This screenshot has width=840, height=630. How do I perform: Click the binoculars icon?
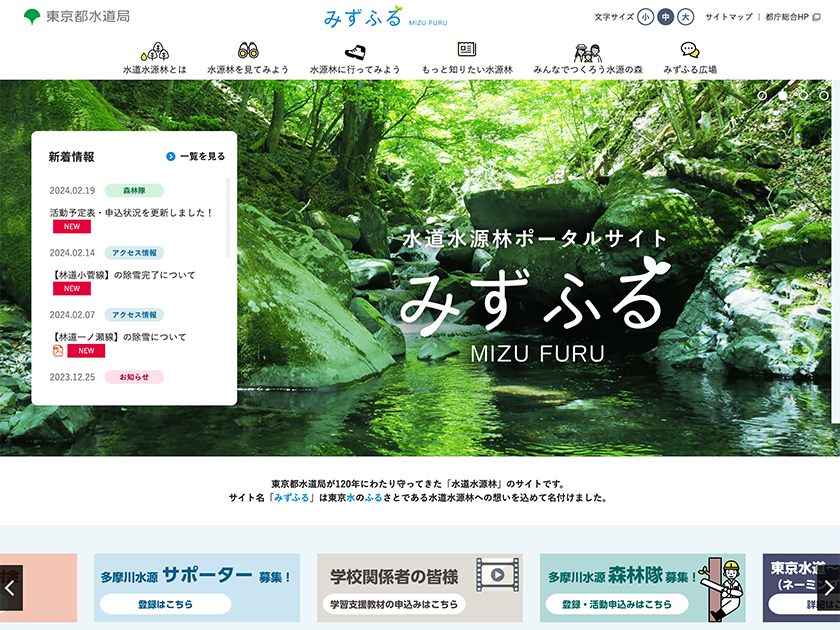point(248,50)
